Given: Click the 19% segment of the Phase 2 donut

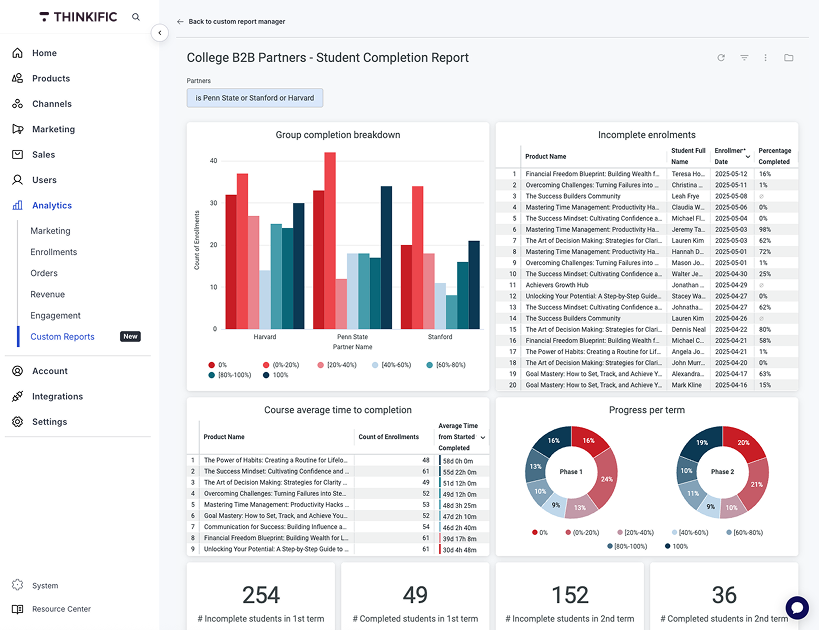Looking at the screenshot, I should pyautogui.click(x=702, y=442).
